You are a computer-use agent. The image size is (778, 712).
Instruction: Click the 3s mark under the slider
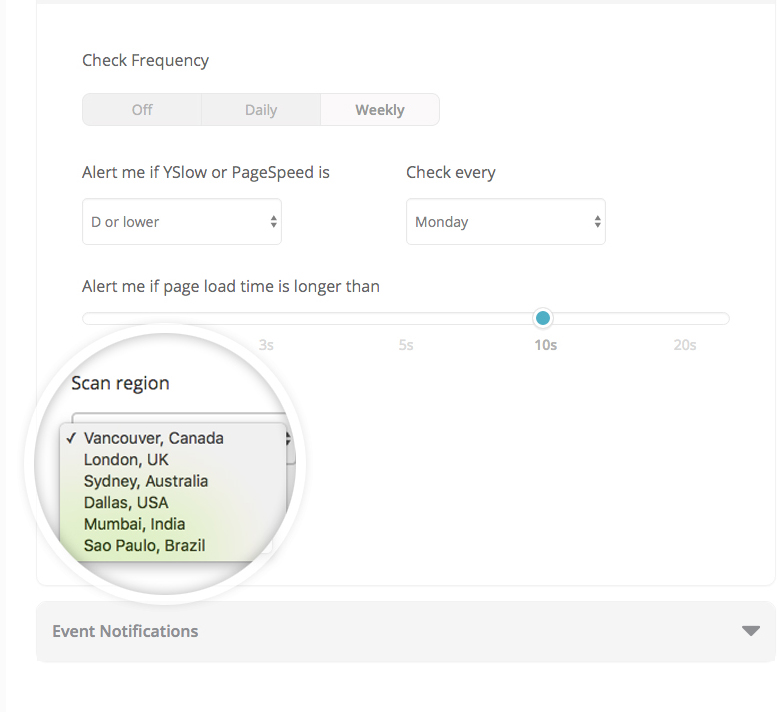pos(266,345)
